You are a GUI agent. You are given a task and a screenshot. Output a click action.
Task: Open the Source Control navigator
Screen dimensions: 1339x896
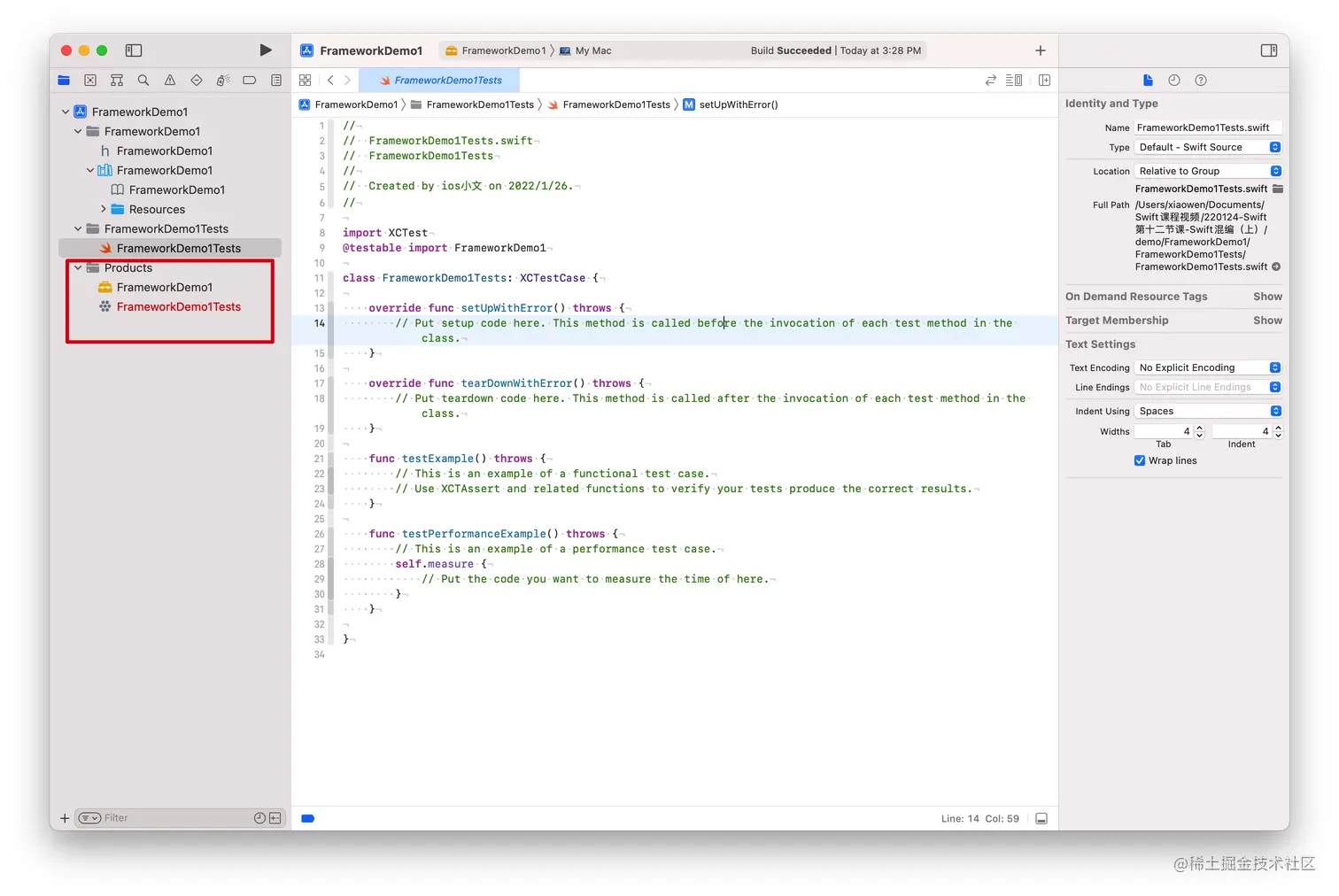click(x=90, y=81)
